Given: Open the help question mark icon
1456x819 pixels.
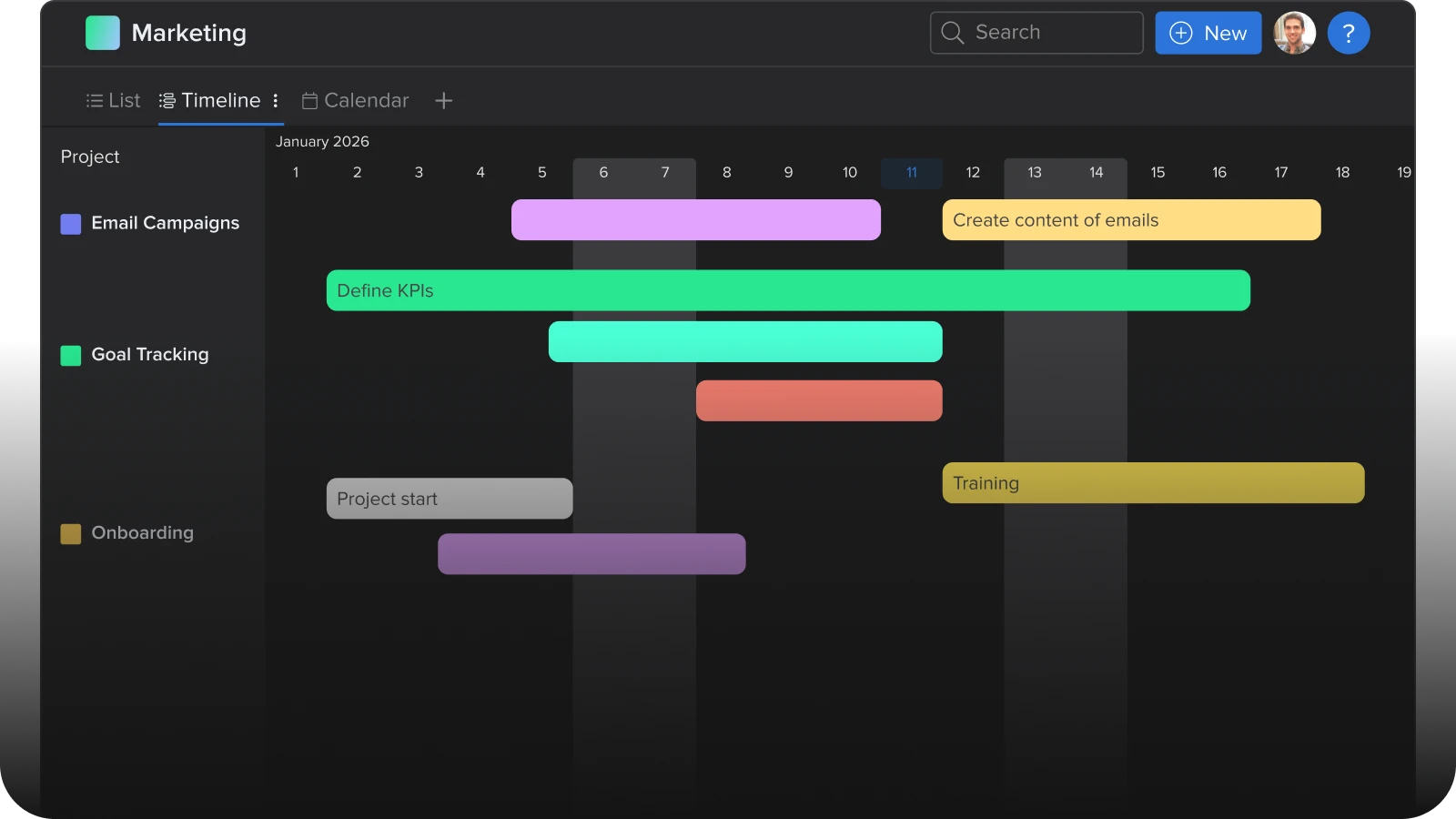Looking at the screenshot, I should click(1348, 34).
